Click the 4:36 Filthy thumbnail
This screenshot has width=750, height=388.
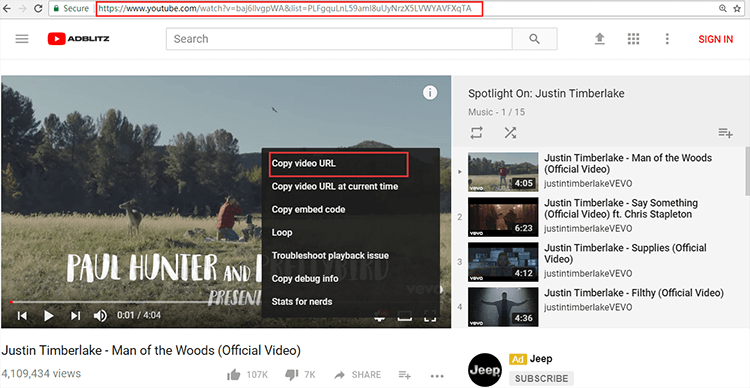(503, 307)
